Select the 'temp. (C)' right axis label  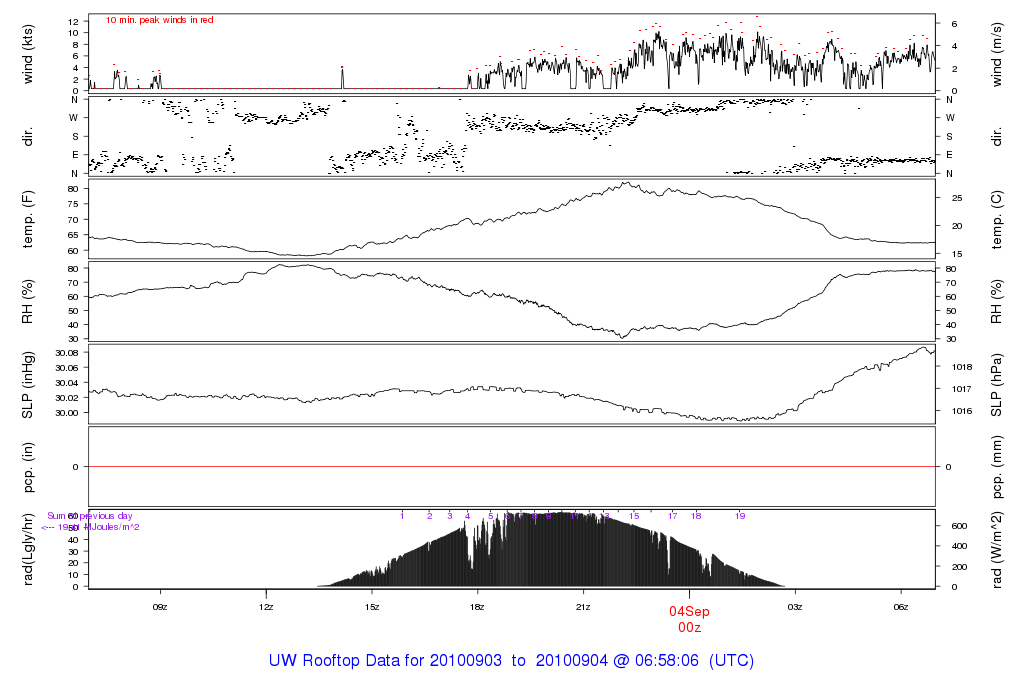click(997, 219)
